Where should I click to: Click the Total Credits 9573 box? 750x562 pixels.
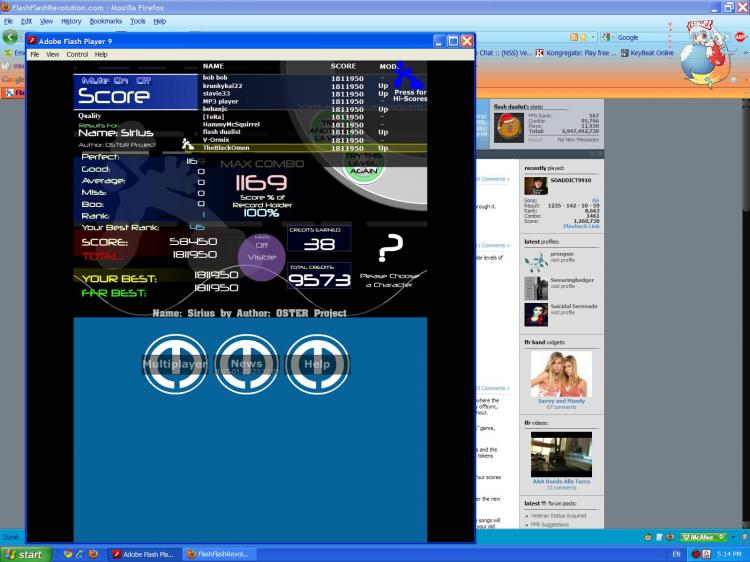coord(319,275)
